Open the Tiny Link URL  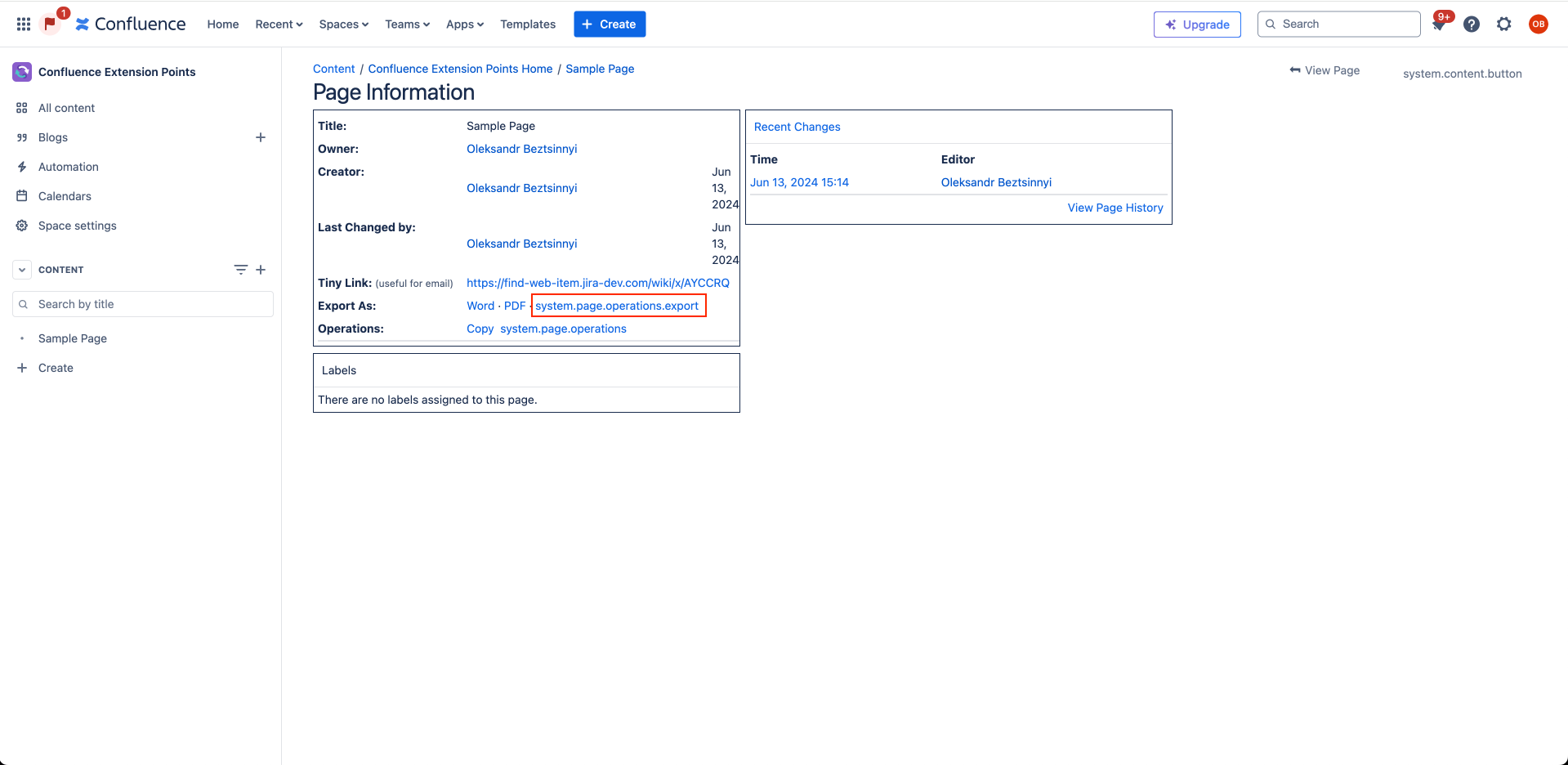(x=598, y=283)
